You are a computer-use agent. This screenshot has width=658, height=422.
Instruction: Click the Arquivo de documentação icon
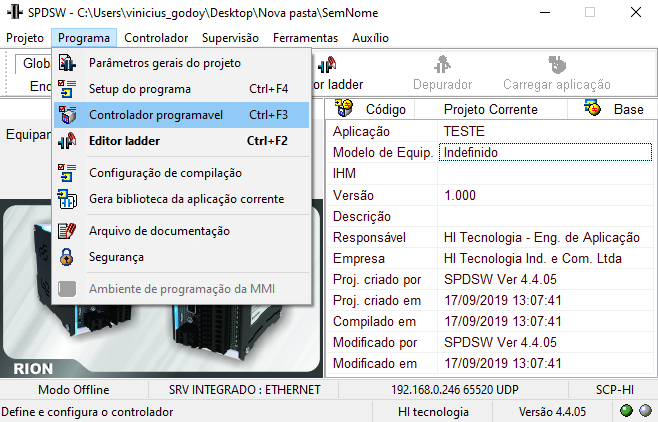(67, 231)
